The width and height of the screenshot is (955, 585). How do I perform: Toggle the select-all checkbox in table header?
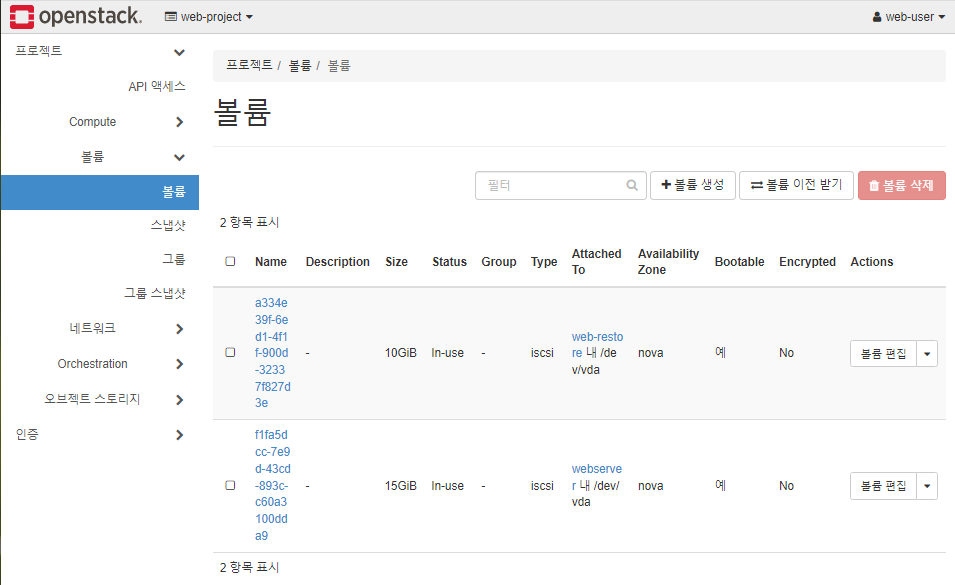pos(230,262)
